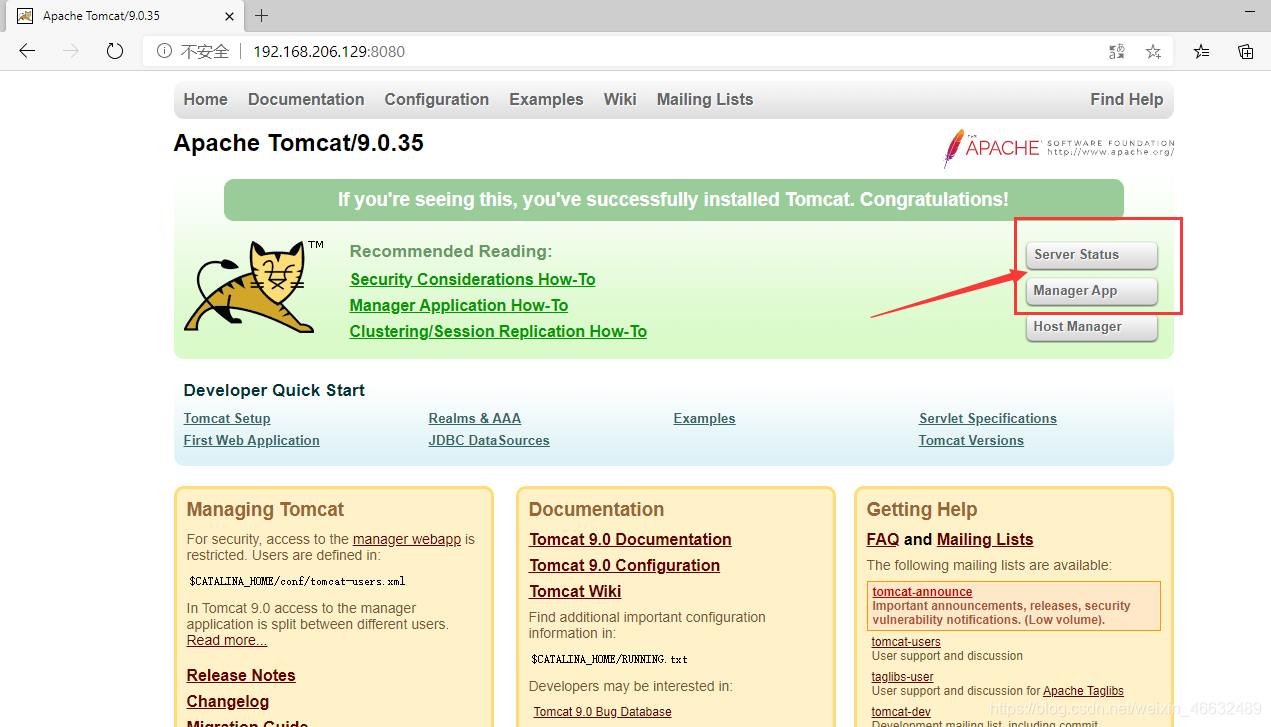Click the Managing Tomcat heading
The height and width of the screenshot is (727, 1271).
[x=265, y=509]
